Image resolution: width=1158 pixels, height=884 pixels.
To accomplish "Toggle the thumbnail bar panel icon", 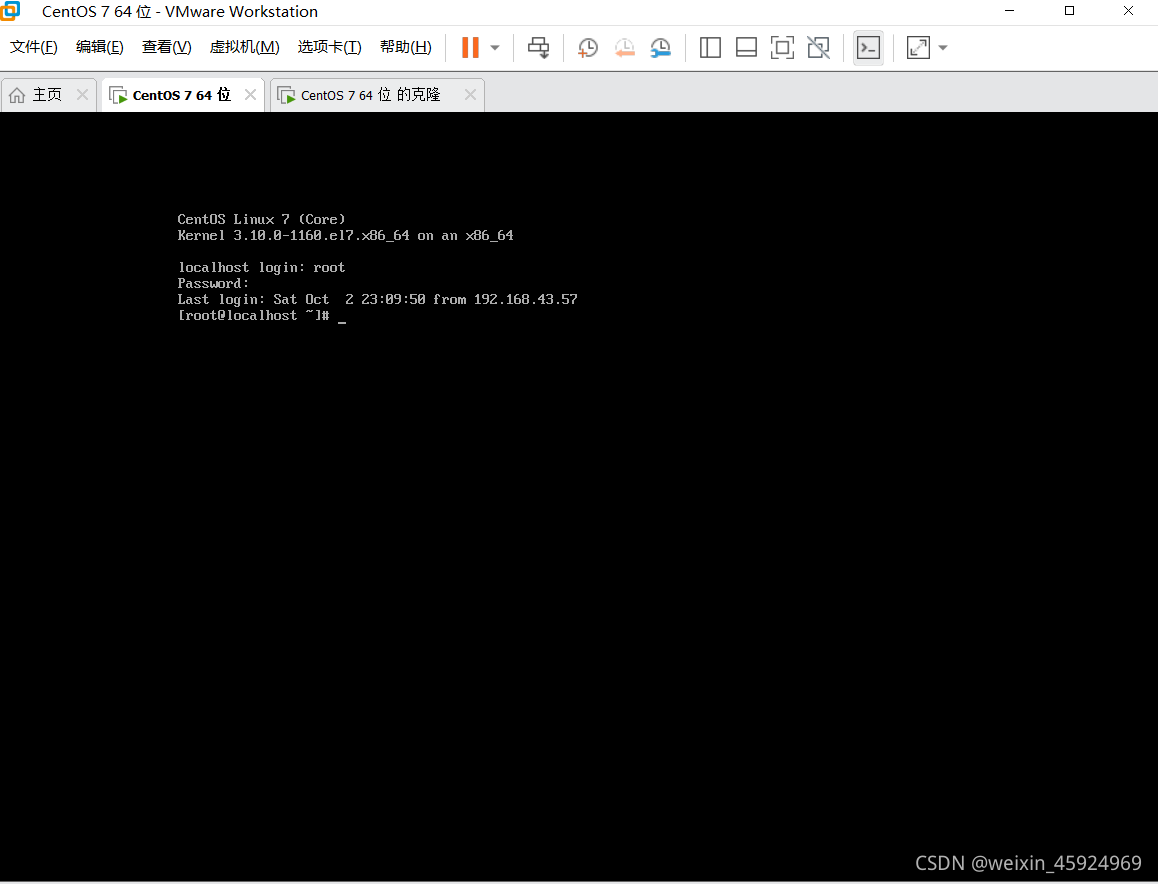I will 746,48.
